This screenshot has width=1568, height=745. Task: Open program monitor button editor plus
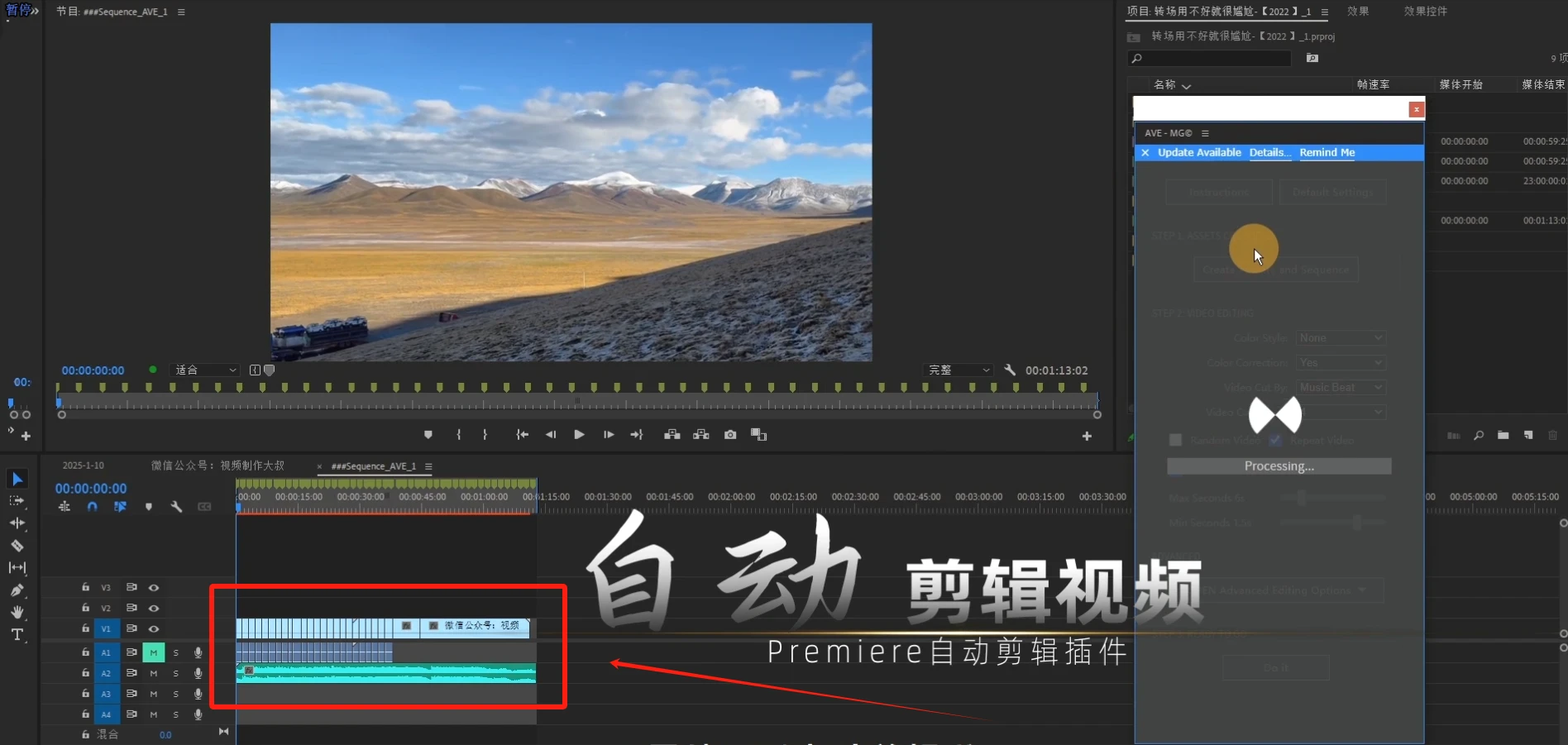1087,437
